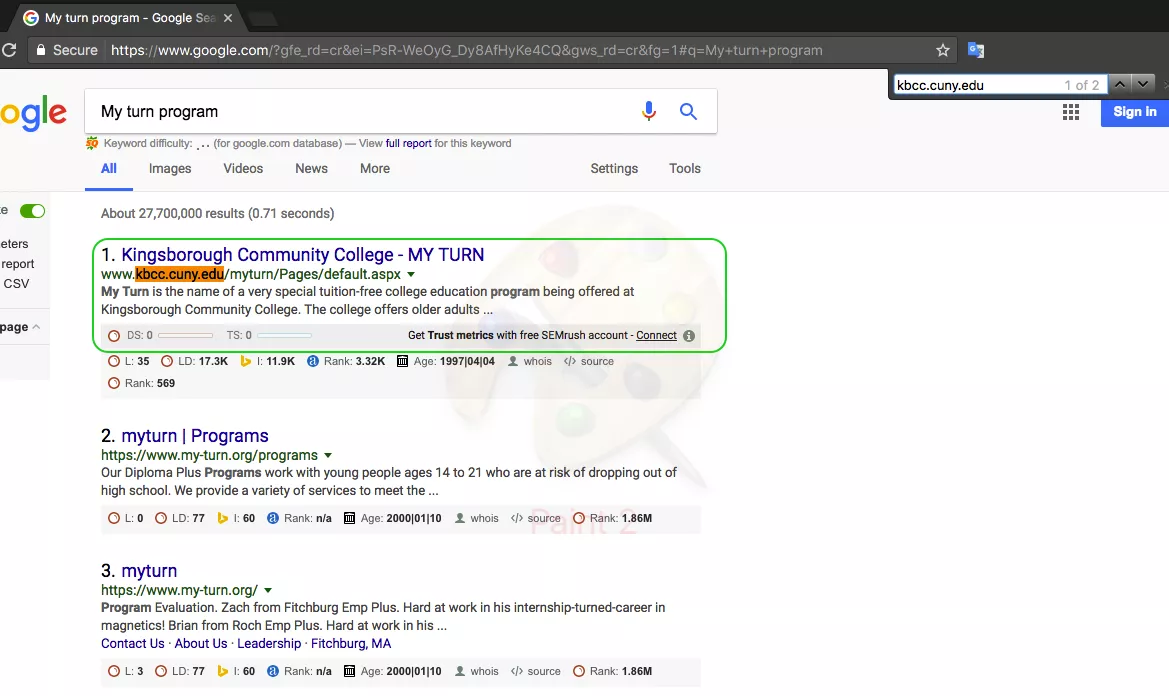The width and height of the screenshot is (1169, 696).
Task: Click the blue search magnifier icon
Action: (688, 111)
